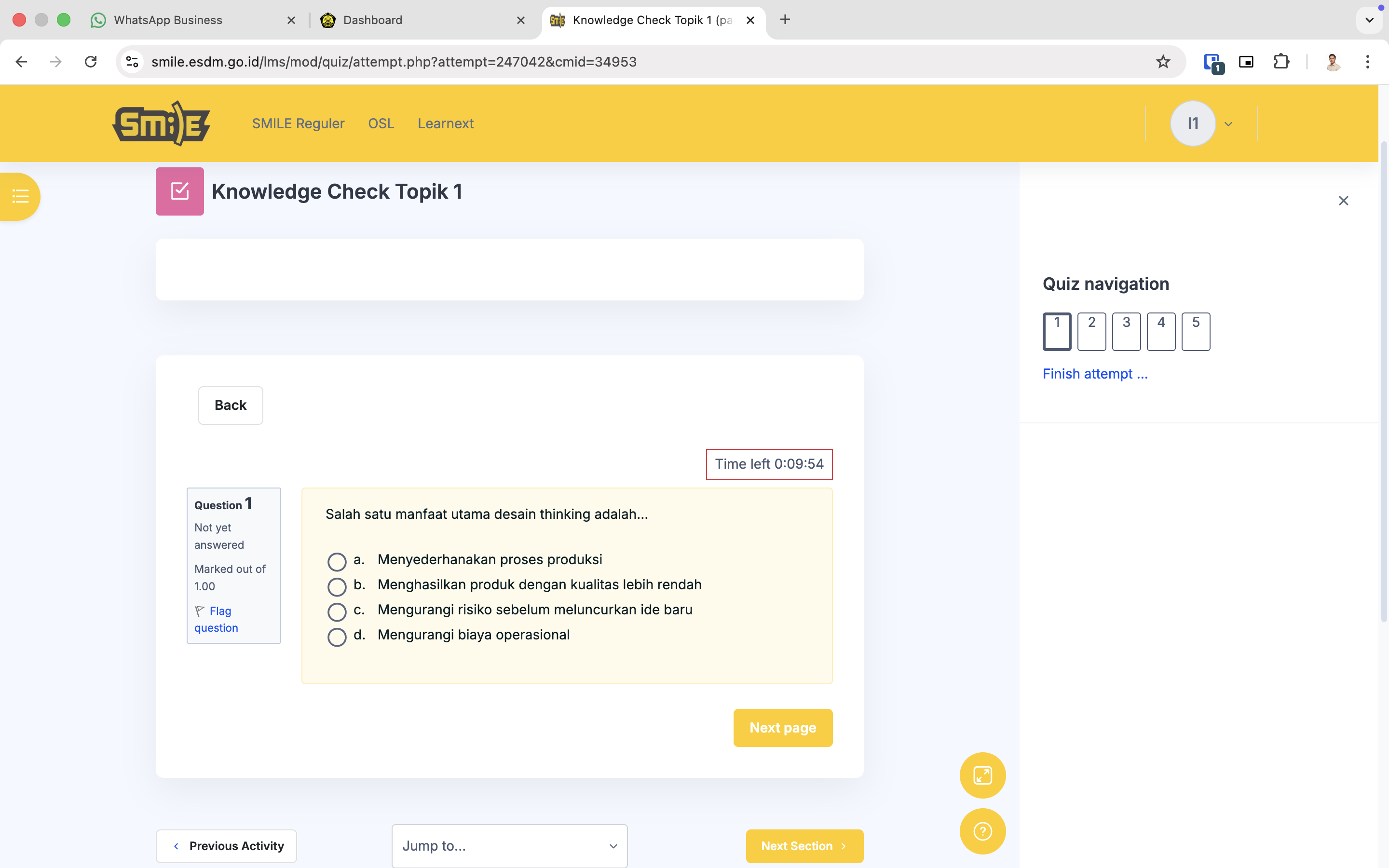This screenshot has height=868, width=1389.
Task: Select answer a. Menyederhanakan proses produksi
Action: (x=337, y=561)
